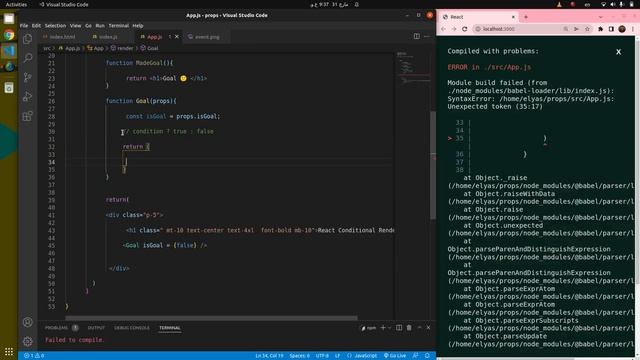The height and width of the screenshot is (360, 640).
Task: Click Goal symbol in breadcrumb
Action: pyautogui.click(x=149, y=48)
